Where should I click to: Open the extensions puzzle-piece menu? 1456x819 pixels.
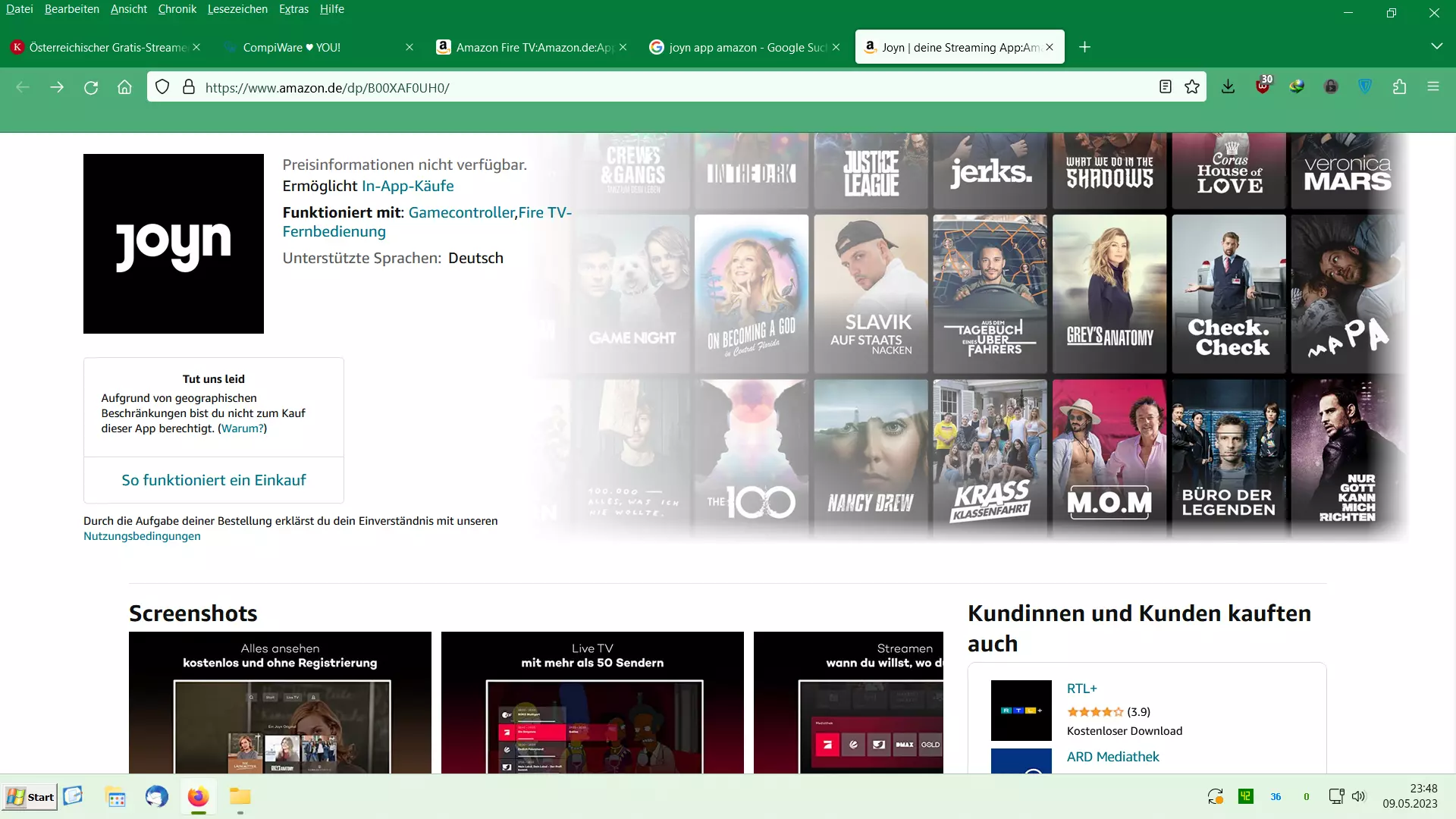tap(1400, 87)
